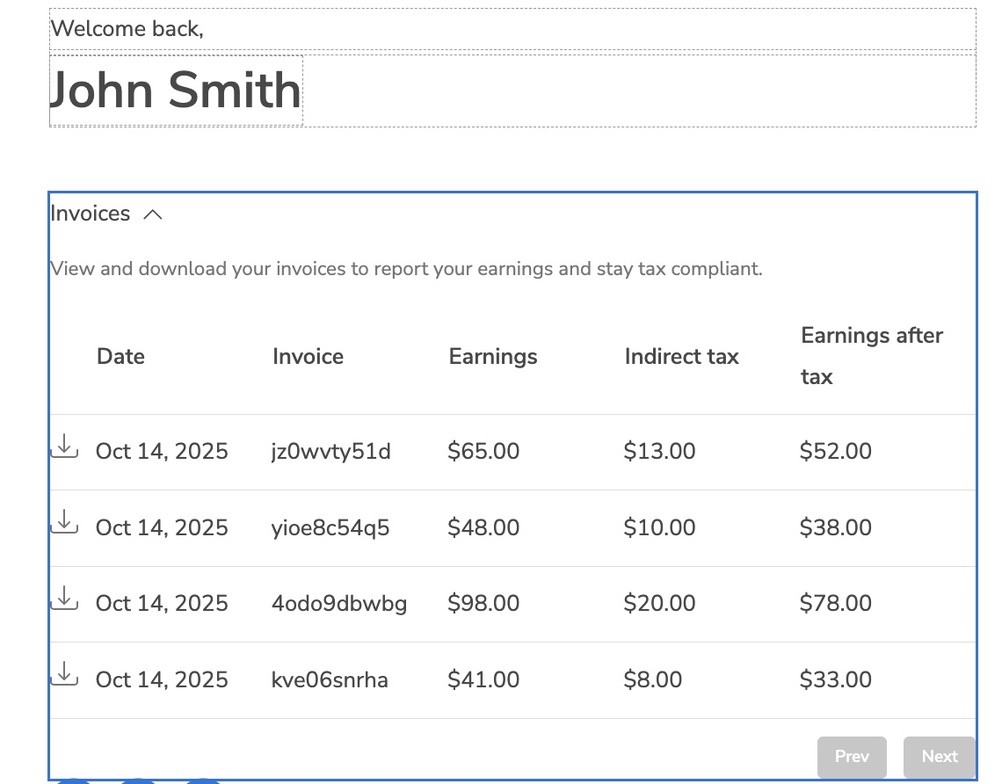Click the Date column header

pos(120,357)
